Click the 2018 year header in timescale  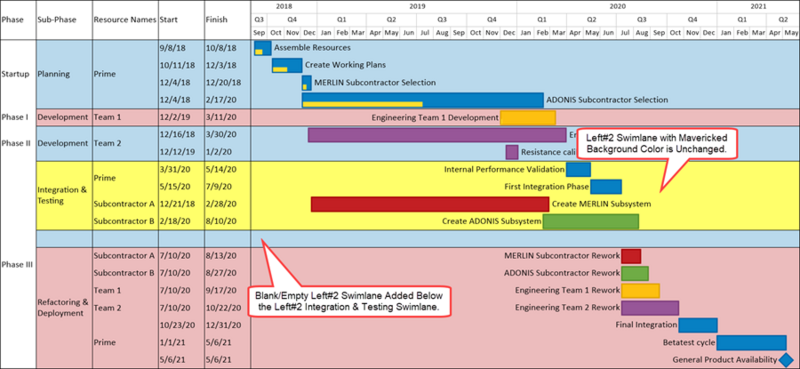284,7
